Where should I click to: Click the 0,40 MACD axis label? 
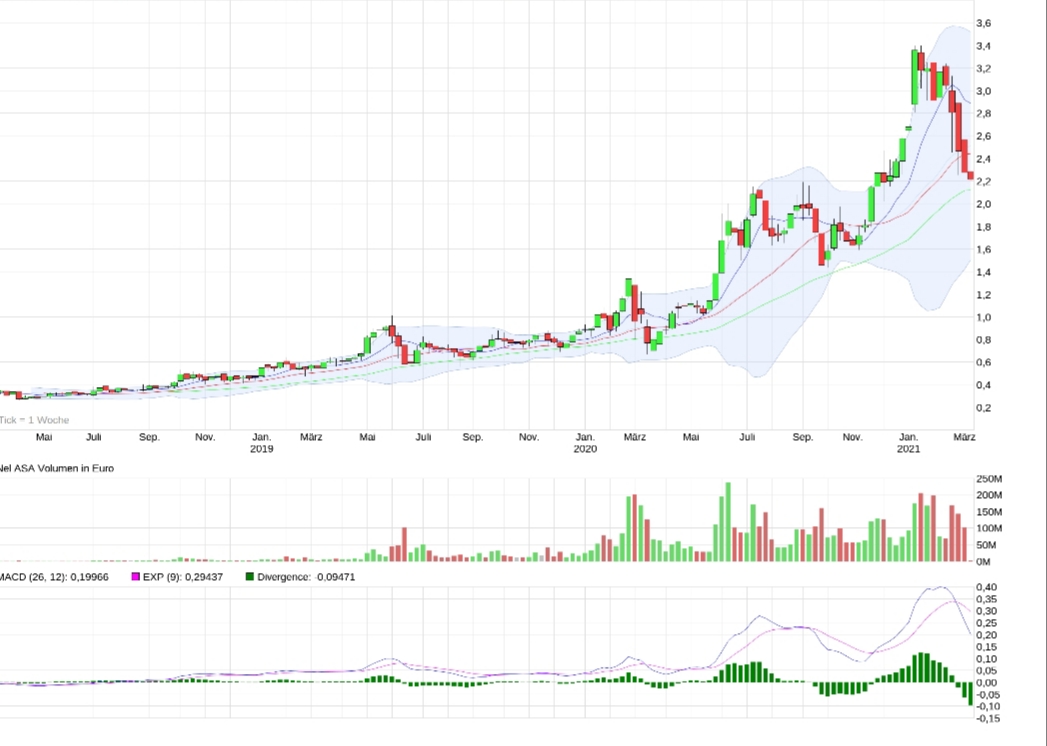point(986,587)
